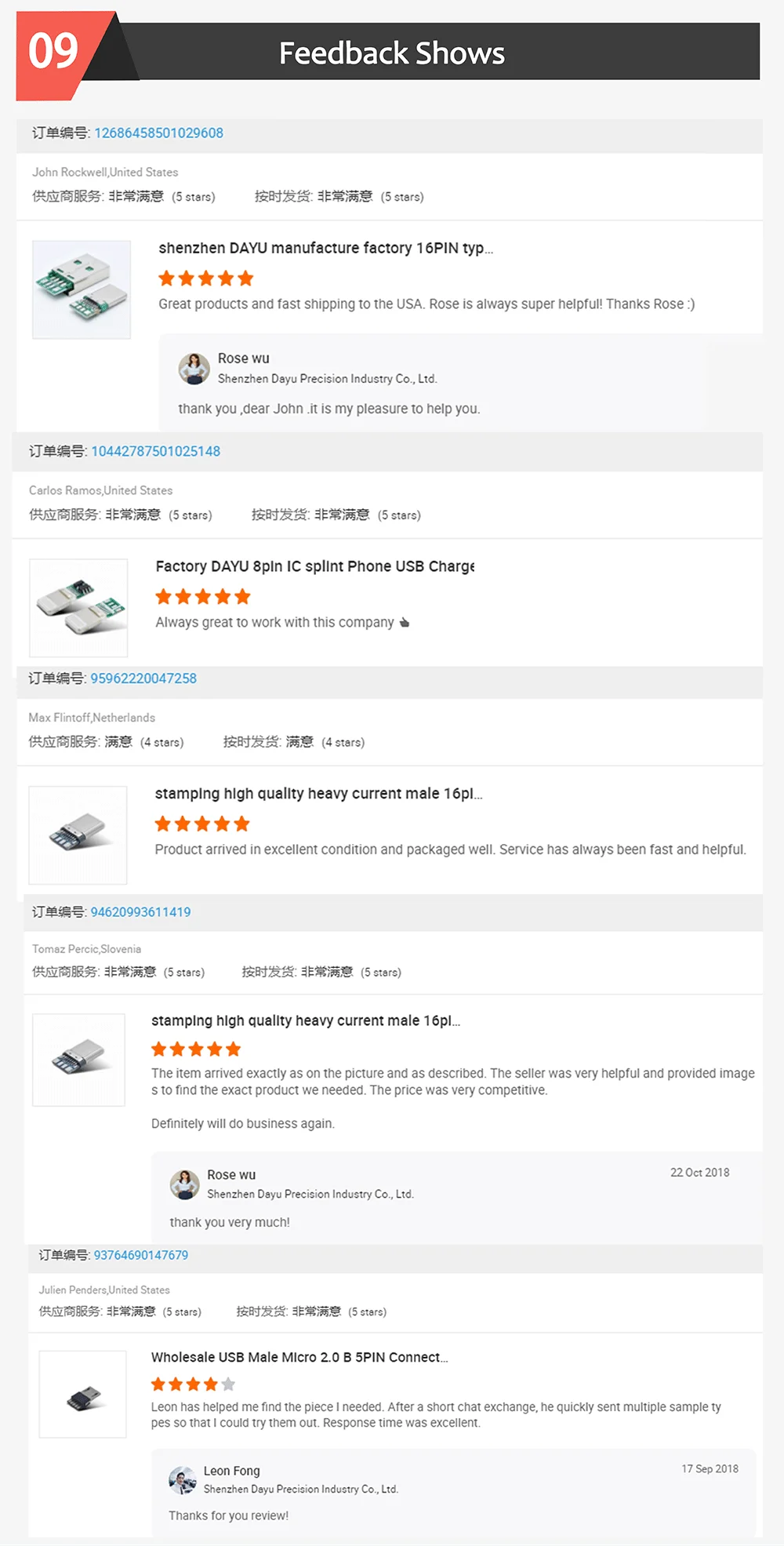Click the 8pin IC splint charger thumbnail
Image resolution: width=784 pixels, height=1546 pixels.
(x=78, y=608)
